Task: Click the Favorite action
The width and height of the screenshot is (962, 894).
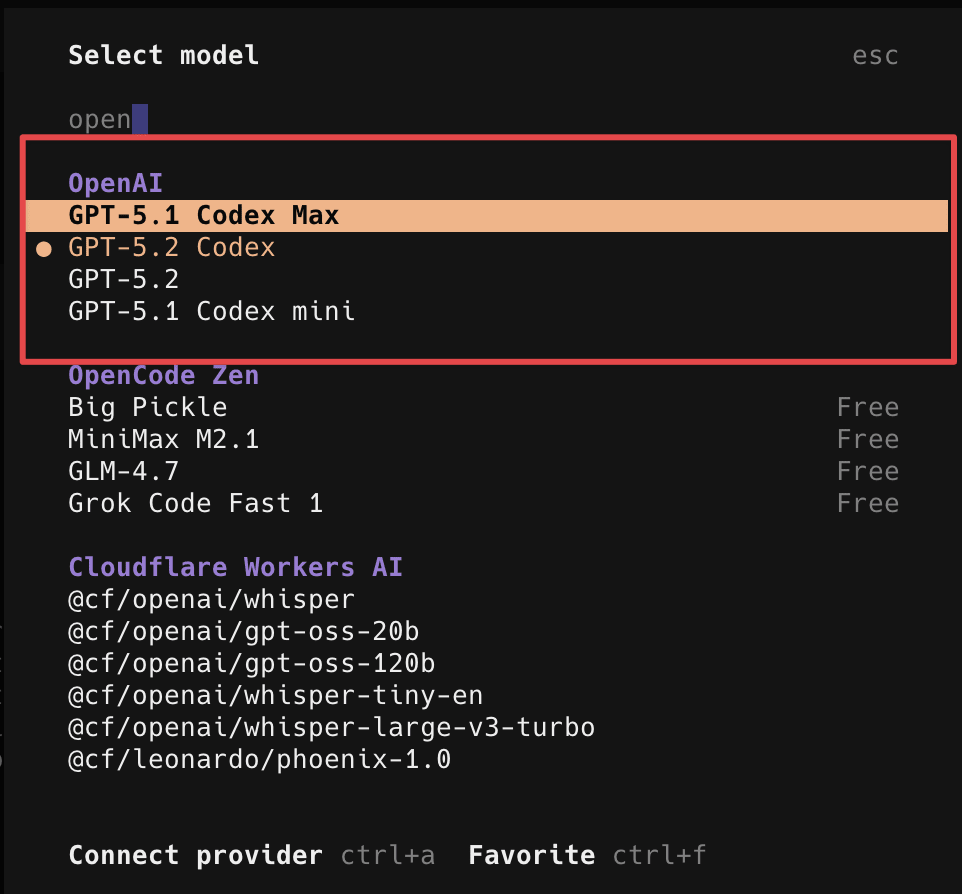Action: (x=531, y=855)
